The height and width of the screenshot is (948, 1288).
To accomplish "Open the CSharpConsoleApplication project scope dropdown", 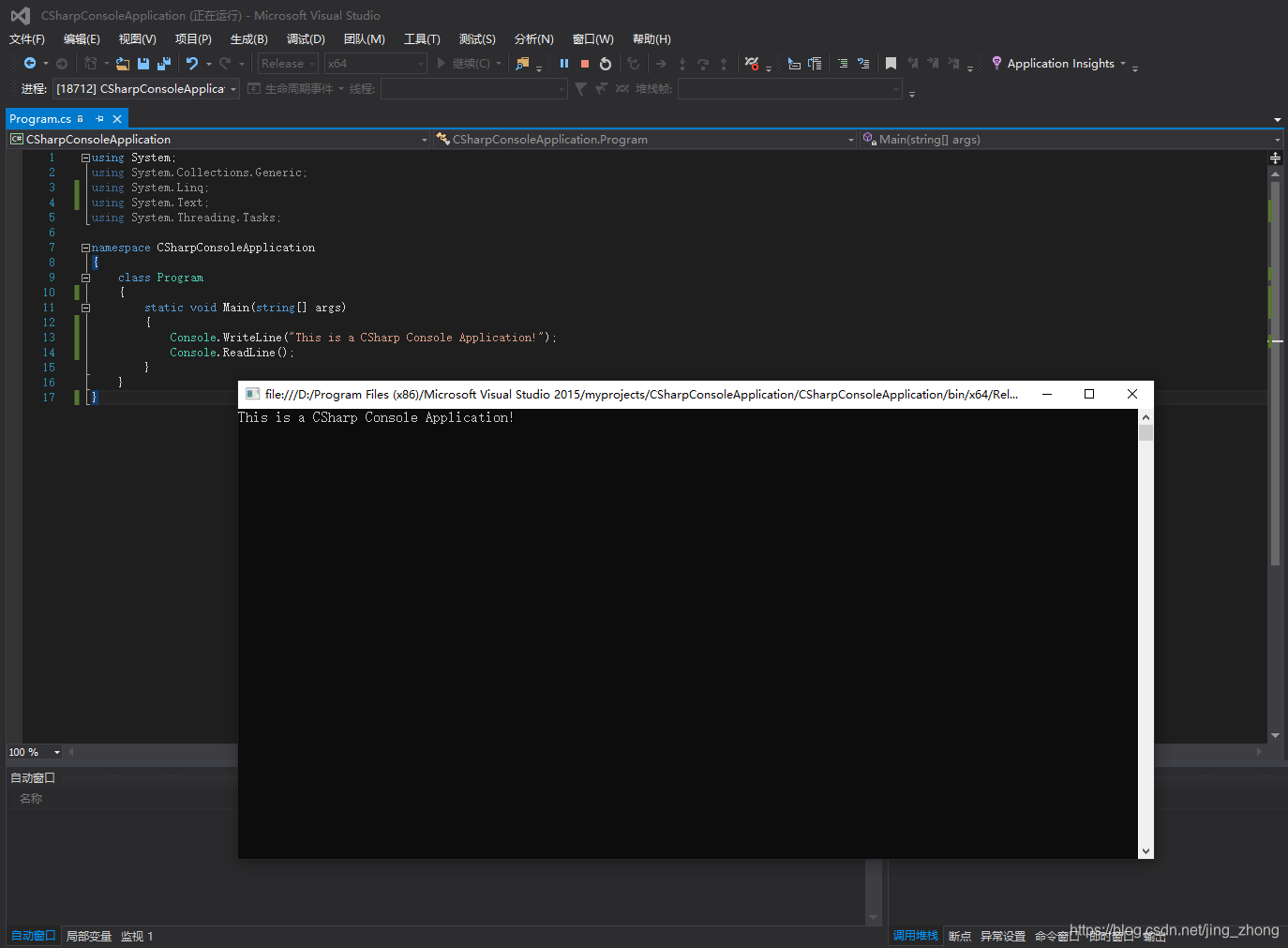I will [218, 140].
